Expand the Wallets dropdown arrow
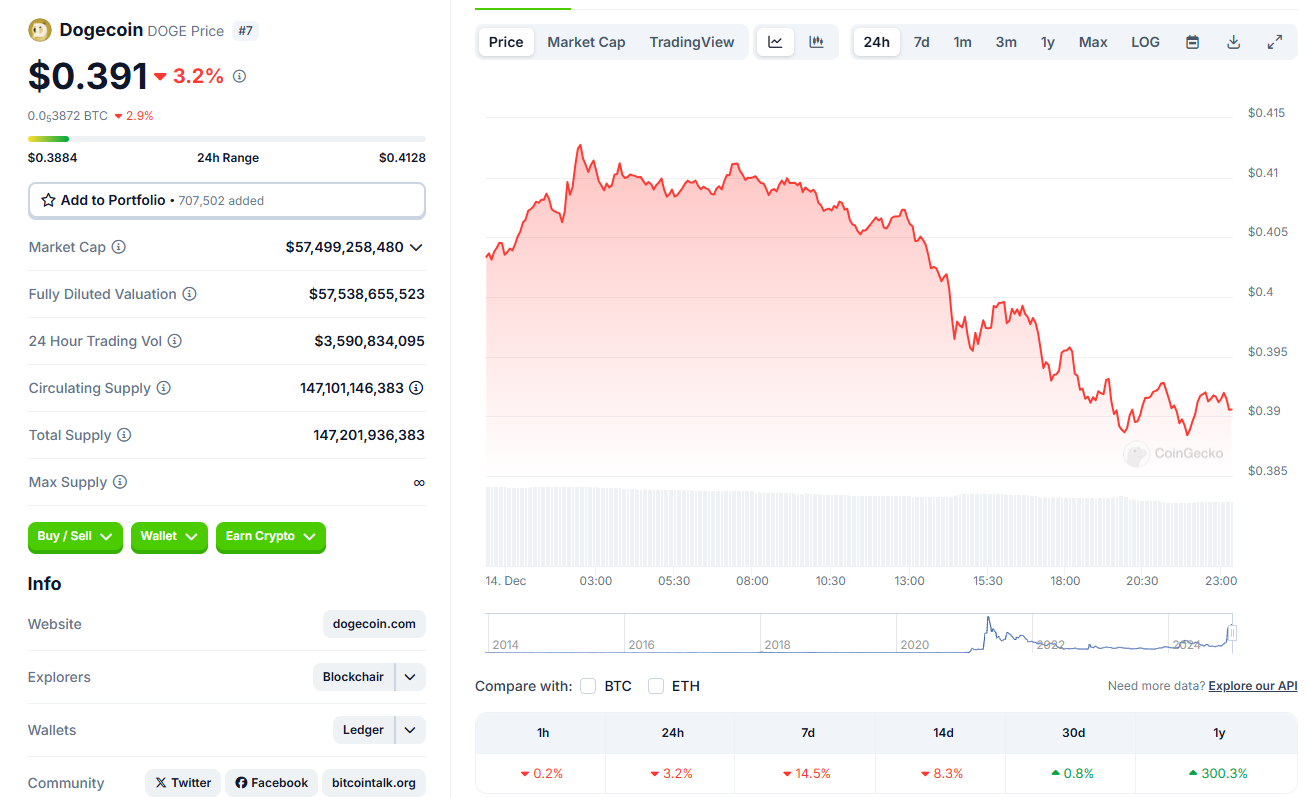This screenshot has height=798, width=1308. pos(410,730)
